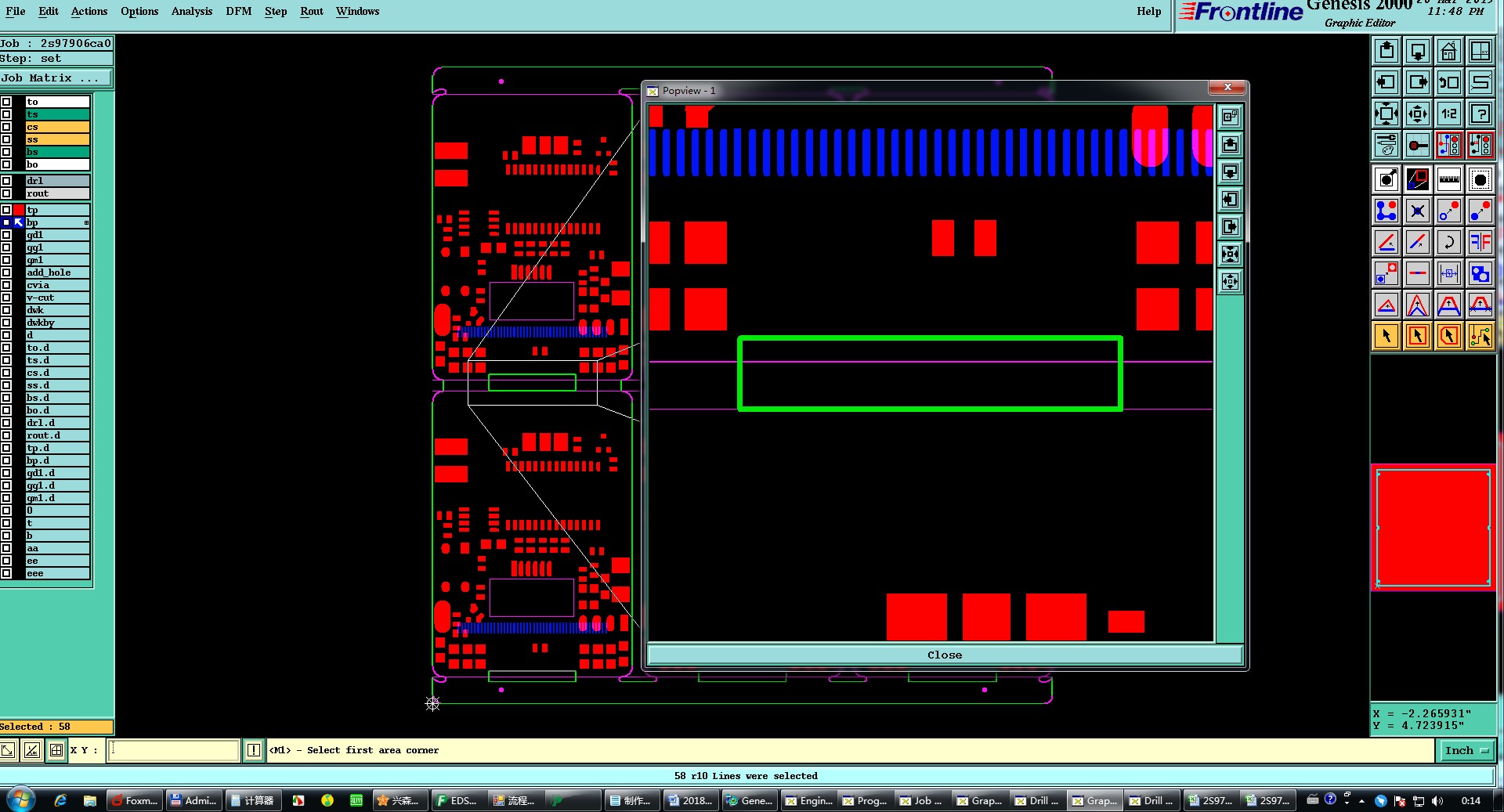Click the pan right arrow tool
1504x812 pixels.
tap(1418, 82)
